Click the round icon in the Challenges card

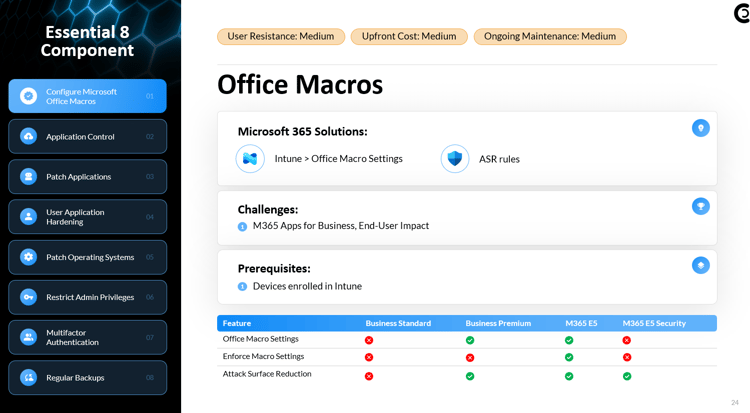click(700, 206)
